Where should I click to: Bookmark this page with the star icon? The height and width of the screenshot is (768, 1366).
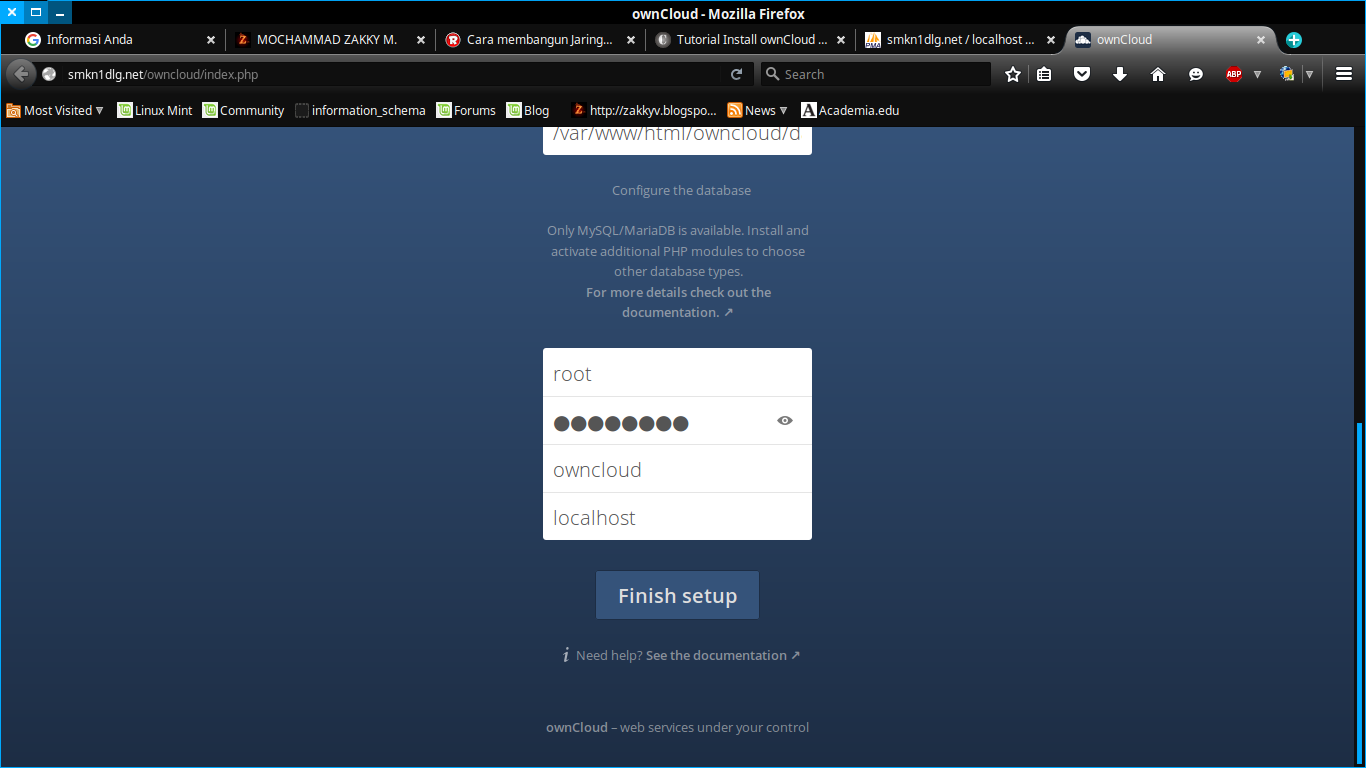coord(1013,74)
